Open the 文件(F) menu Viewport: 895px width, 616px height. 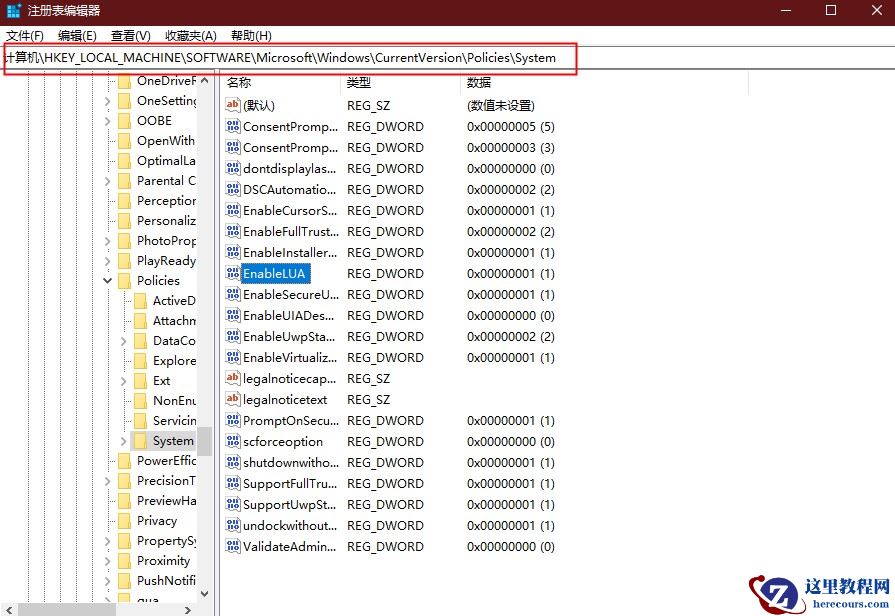[25, 35]
